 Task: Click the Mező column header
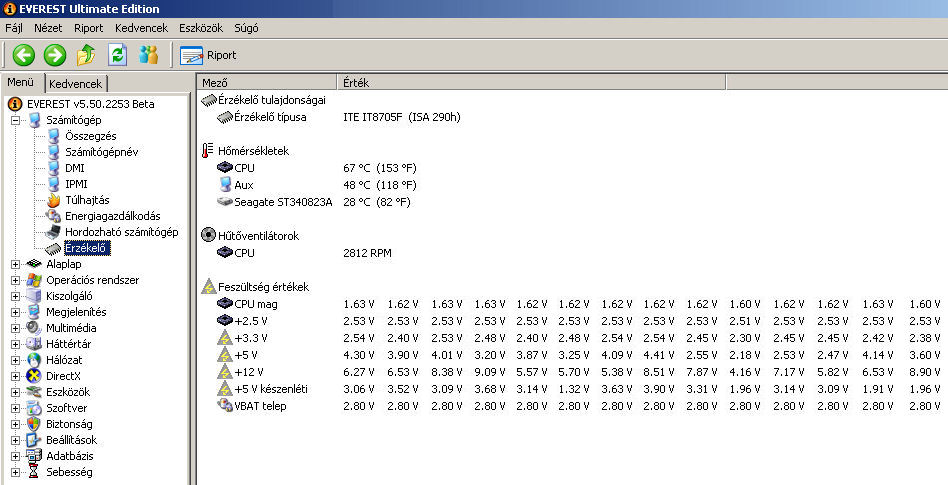[x=267, y=83]
